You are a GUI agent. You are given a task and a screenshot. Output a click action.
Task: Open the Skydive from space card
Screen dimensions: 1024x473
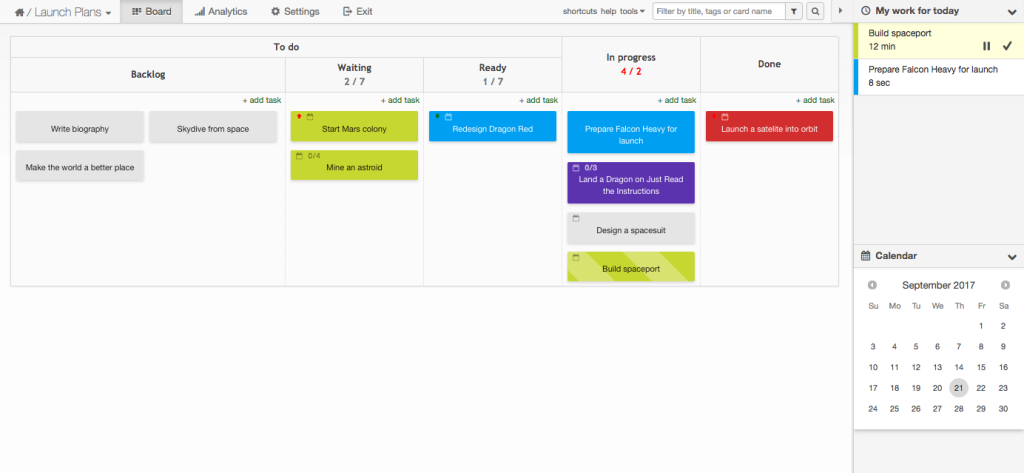click(213, 127)
